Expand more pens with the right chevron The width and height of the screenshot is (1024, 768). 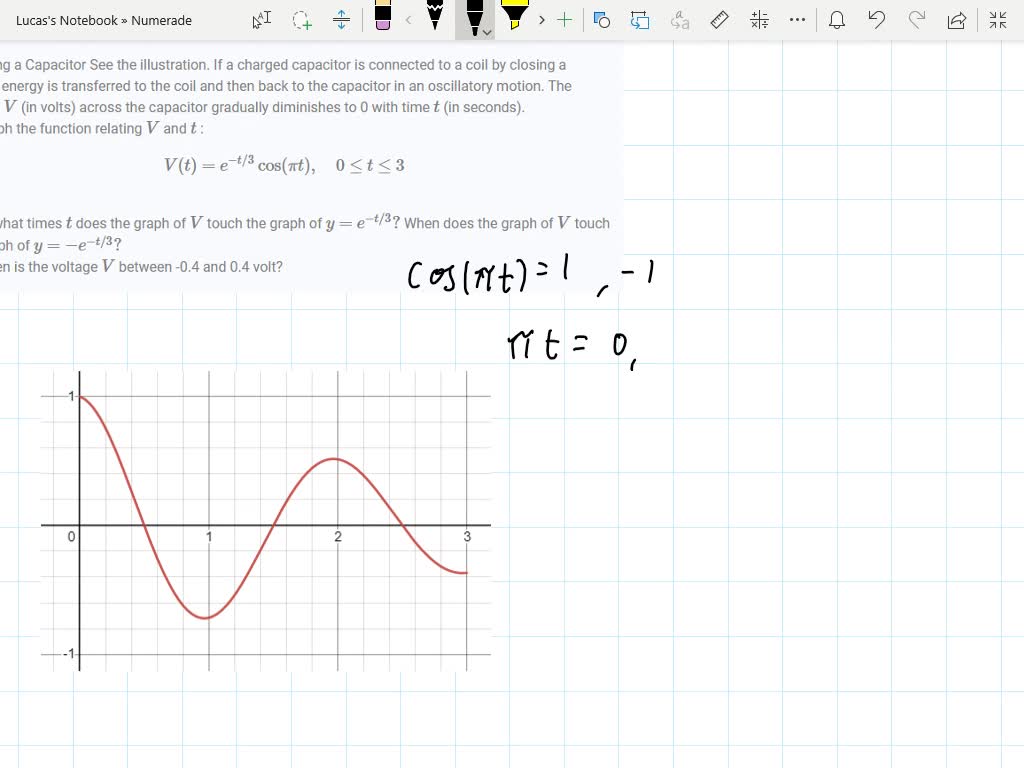541,20
